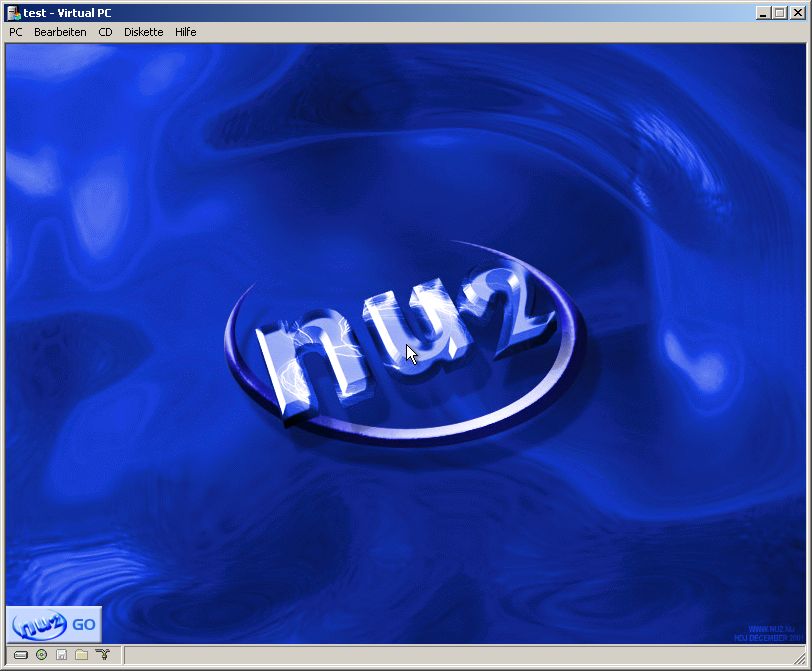This screenshot has width=812, height=671.
Task: Minimize the Virtual PC window
Action: (x=762, y=13)
